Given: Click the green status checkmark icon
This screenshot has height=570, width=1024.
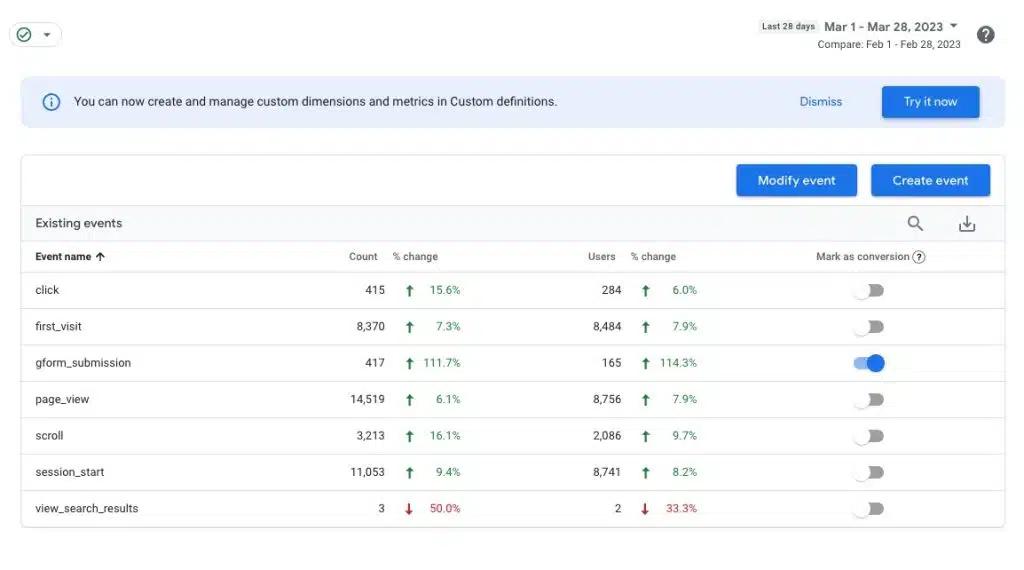Looking at the screenshot, I should [24, 35].
